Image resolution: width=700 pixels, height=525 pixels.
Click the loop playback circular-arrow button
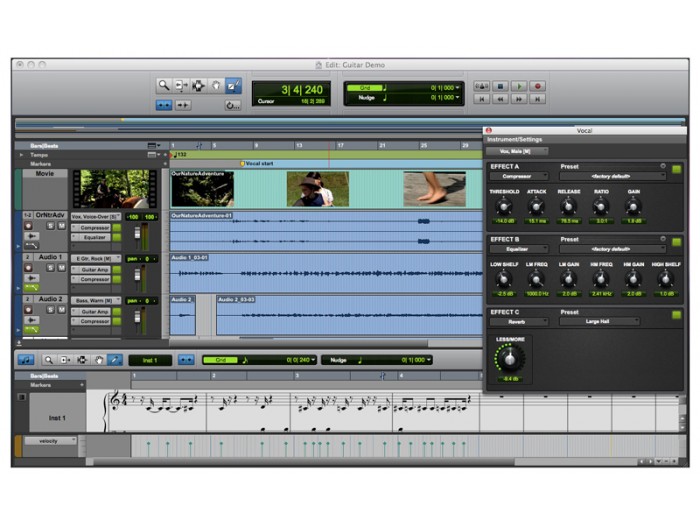coord(233,105)
